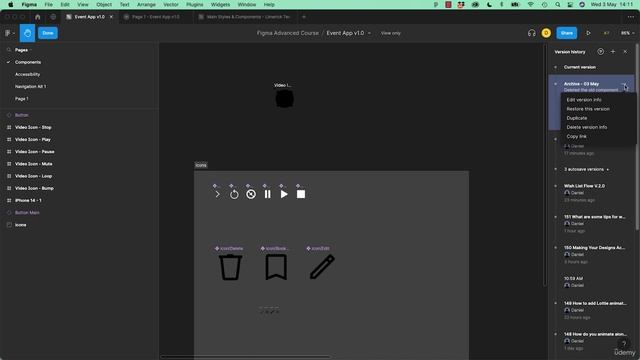Click the mute circle icon on canvas
The height and width of the screenshot is (360, 640).
[251, 194]
